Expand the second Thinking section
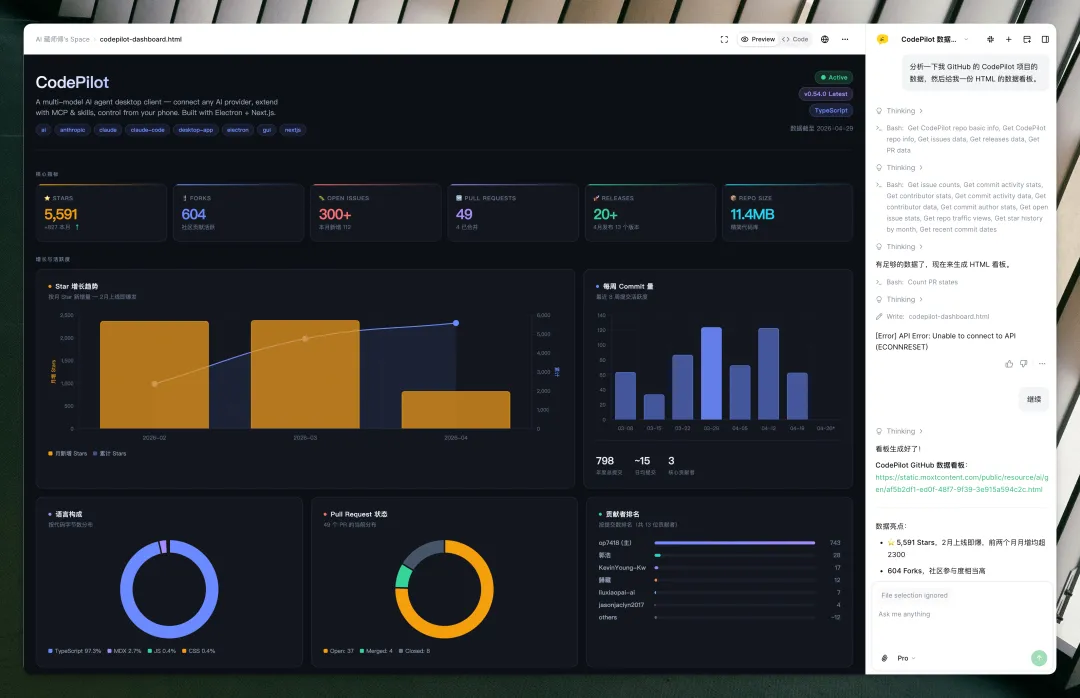 [x=900, y=167]
